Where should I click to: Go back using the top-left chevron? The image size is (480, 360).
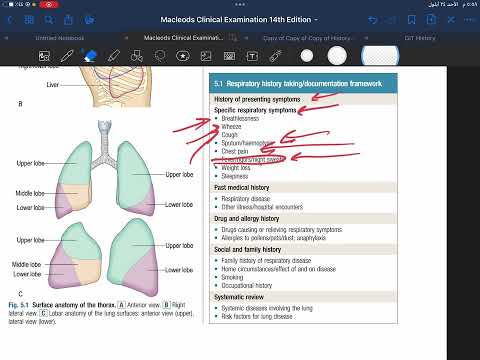coord(10,20)
